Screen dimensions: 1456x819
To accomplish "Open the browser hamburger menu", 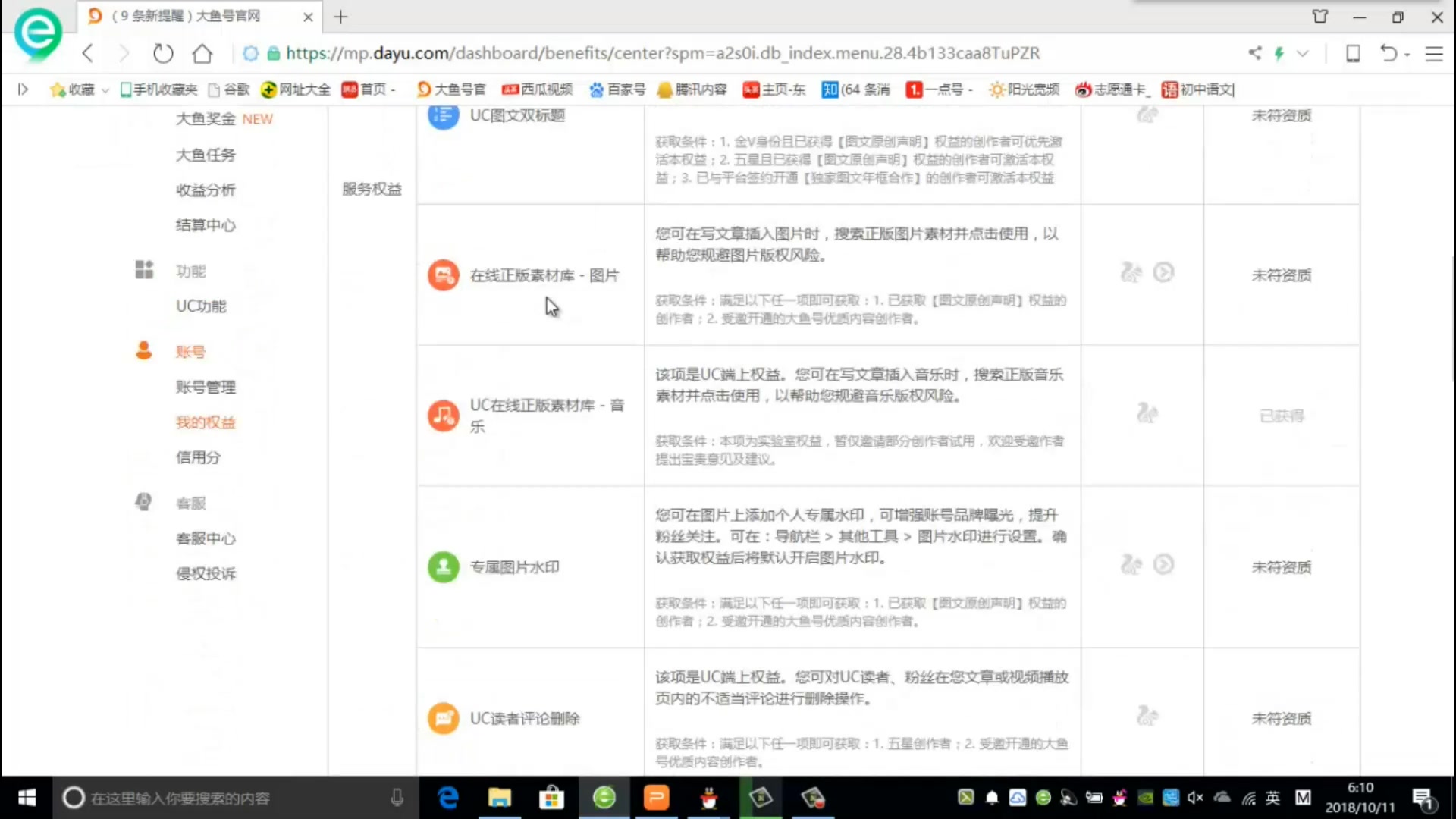I will tap(1434, 53).
